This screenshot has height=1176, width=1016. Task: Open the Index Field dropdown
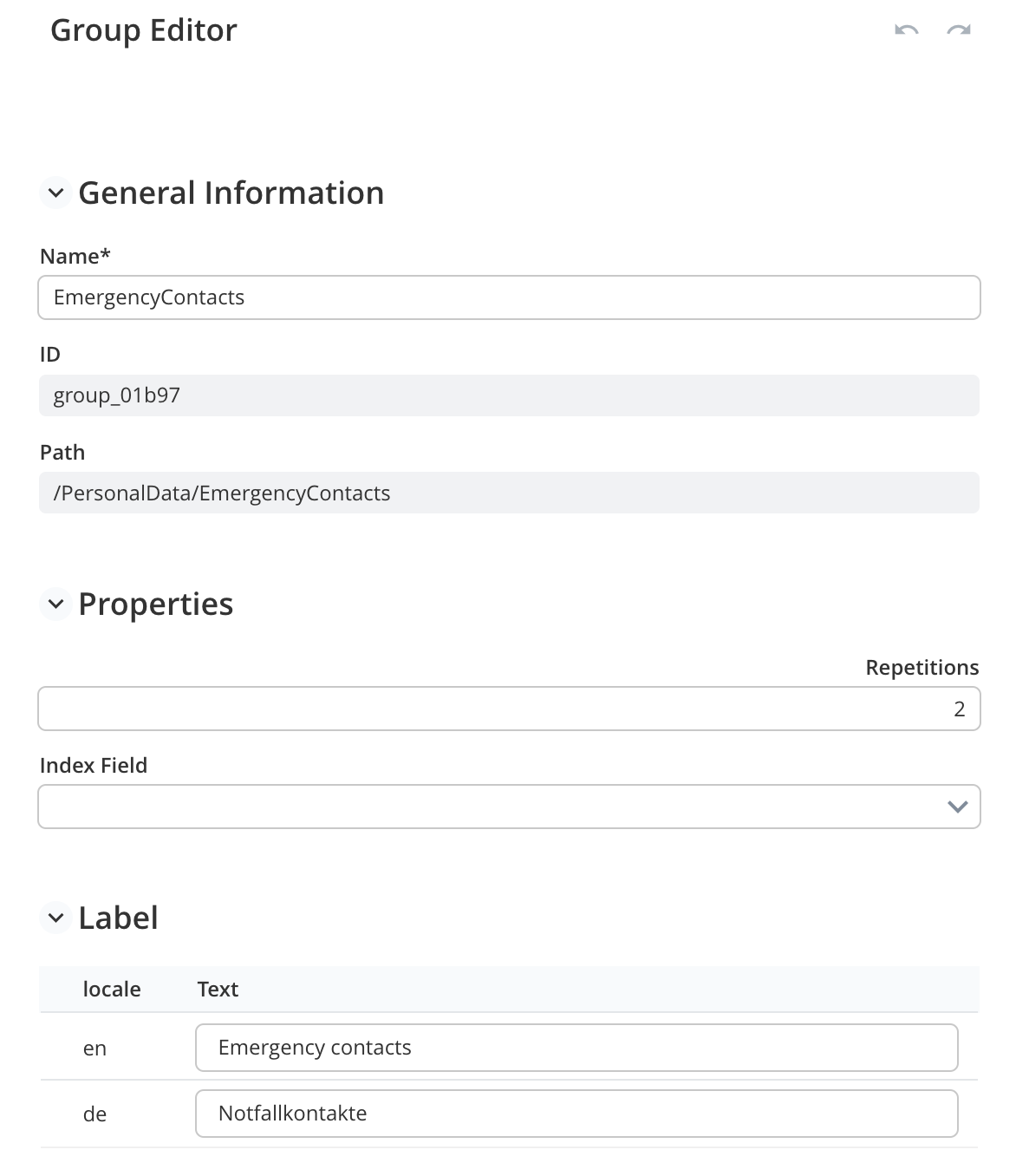click(509, 807)
